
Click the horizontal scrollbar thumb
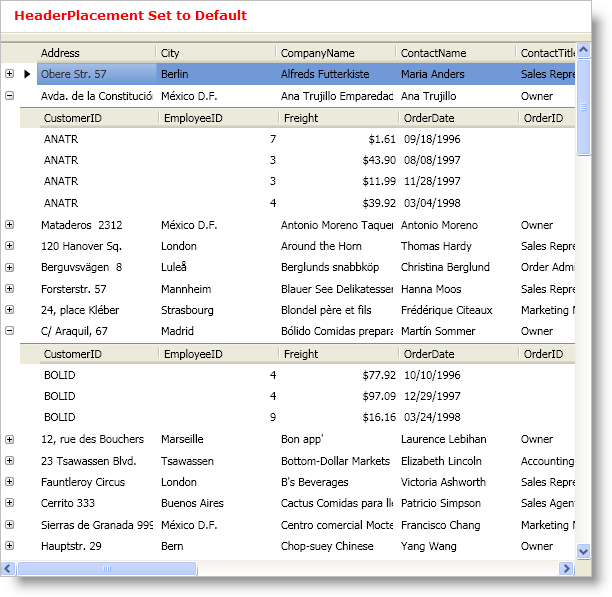pos(107,569)
